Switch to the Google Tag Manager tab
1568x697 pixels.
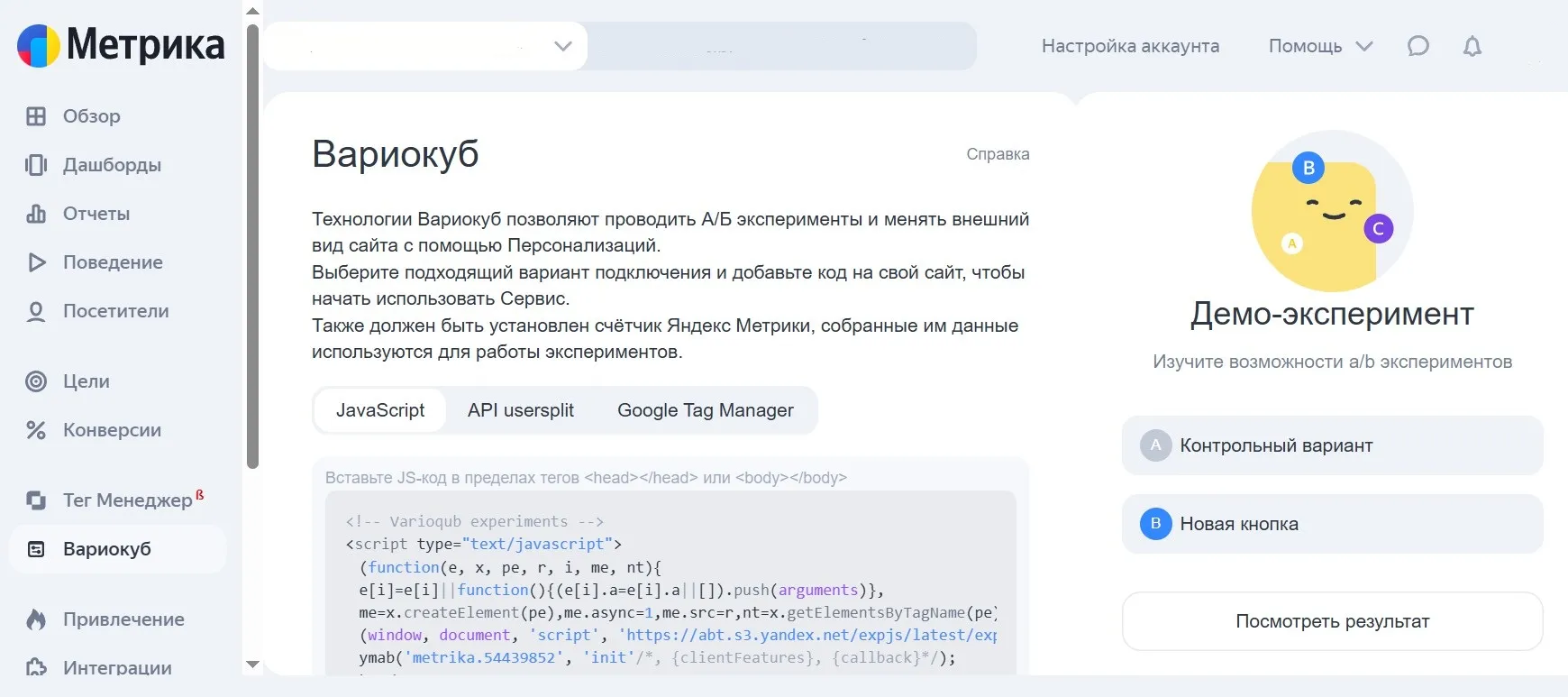706,410
